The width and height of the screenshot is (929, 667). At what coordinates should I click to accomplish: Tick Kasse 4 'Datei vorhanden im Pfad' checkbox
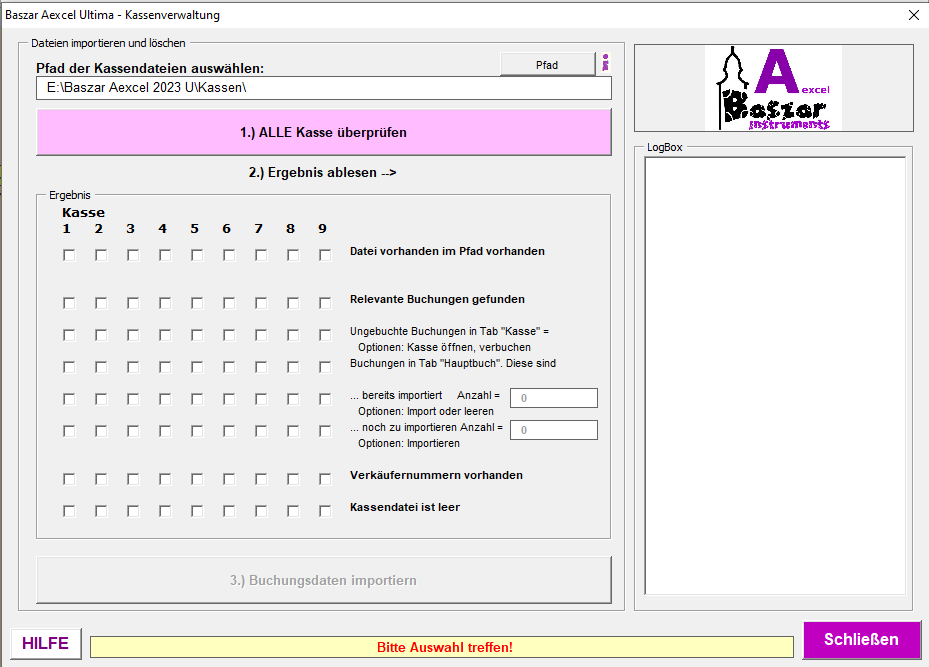click(165, 255)
